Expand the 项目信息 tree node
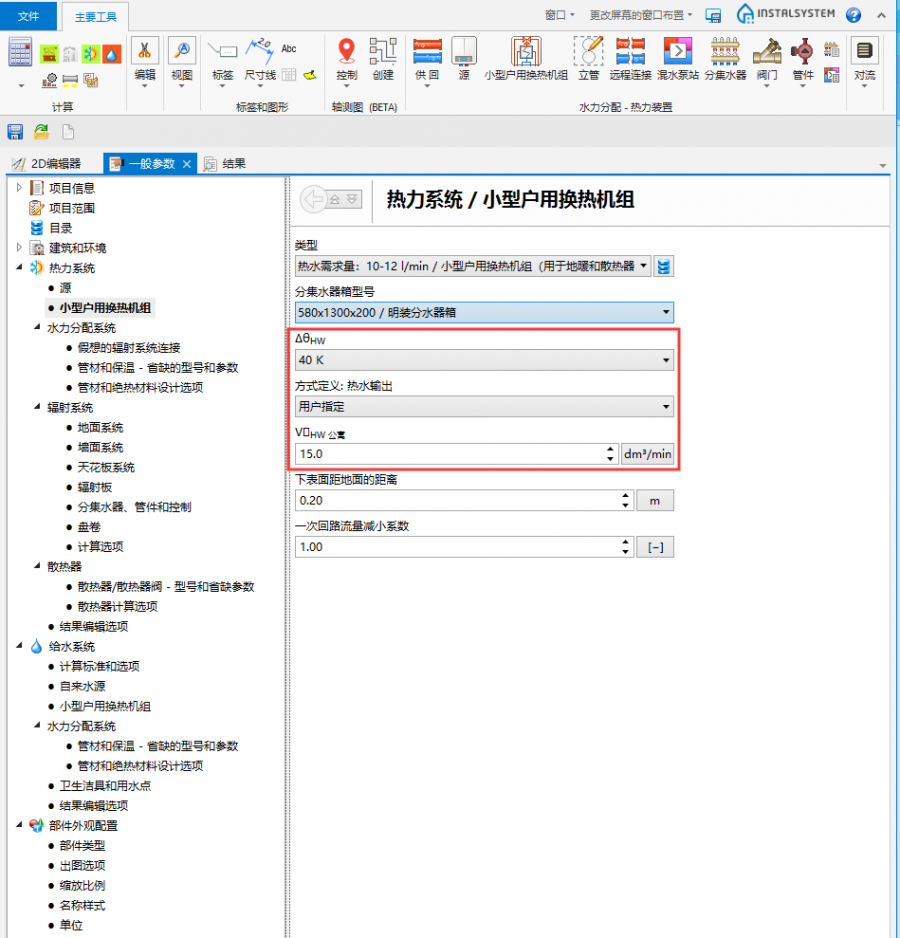Viewport: 900px width, 938px height. point(19,188)
